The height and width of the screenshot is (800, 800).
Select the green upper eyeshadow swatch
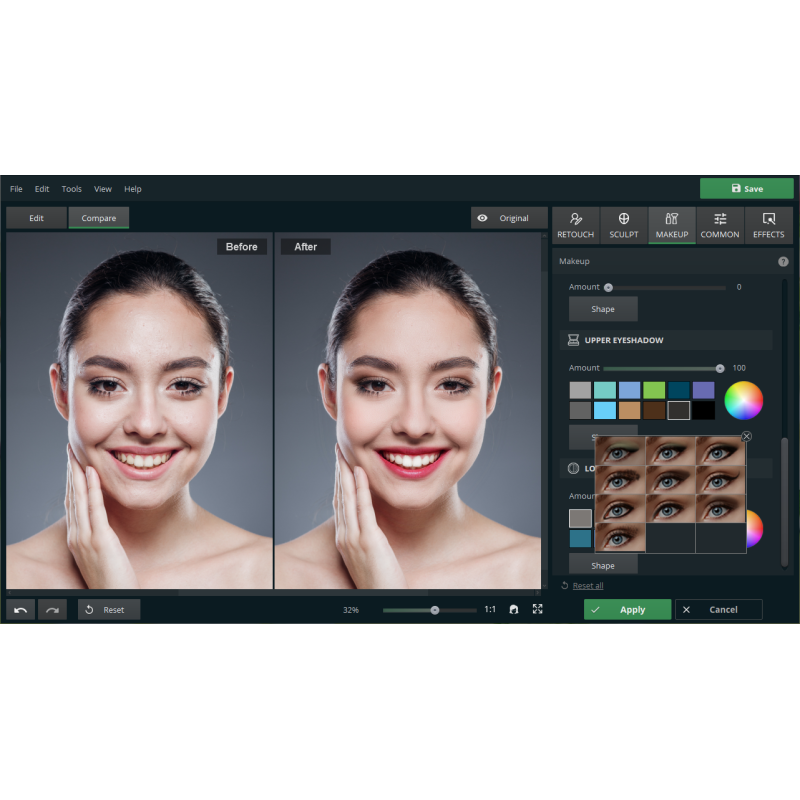(654, 390)
